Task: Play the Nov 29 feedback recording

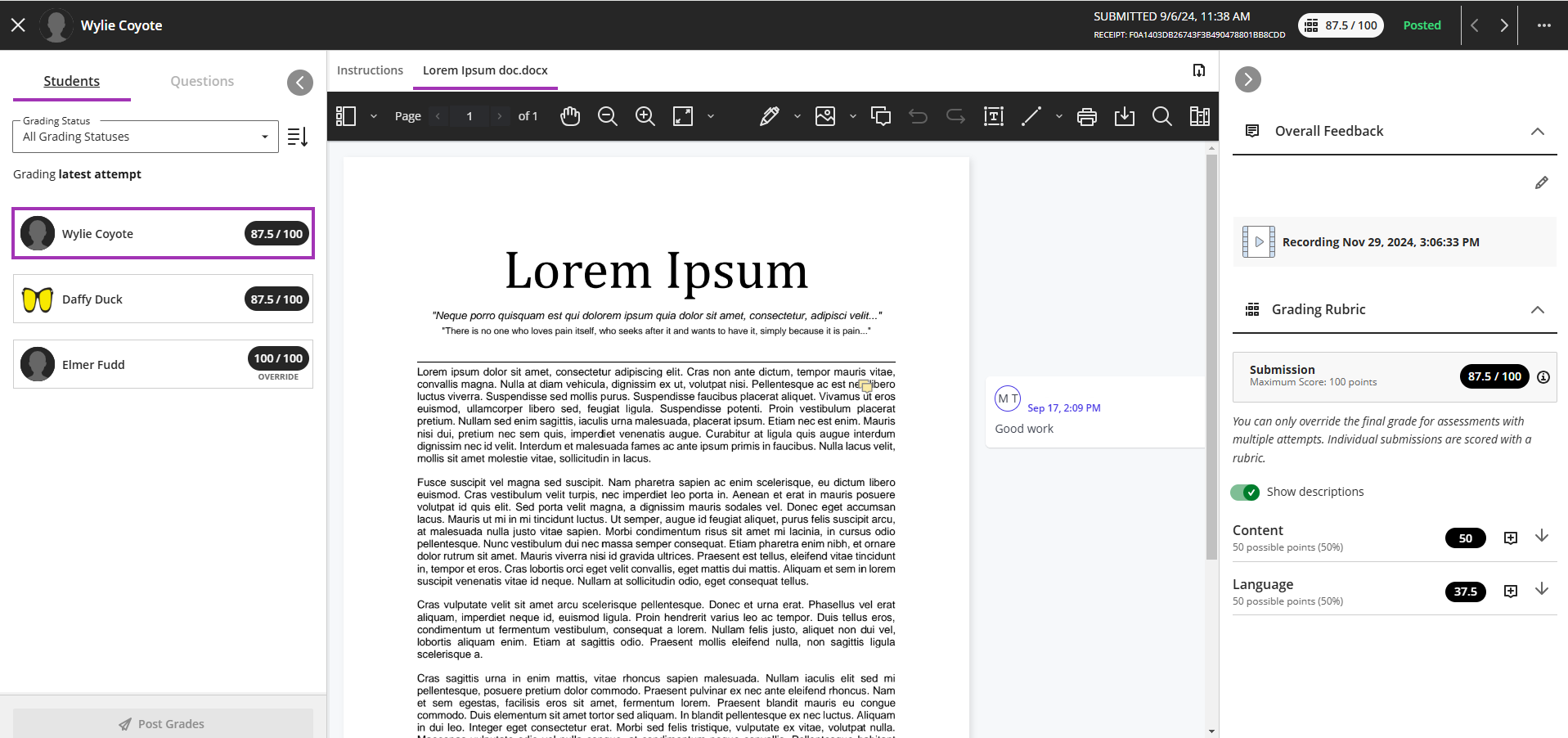Action: (1257, 241)
